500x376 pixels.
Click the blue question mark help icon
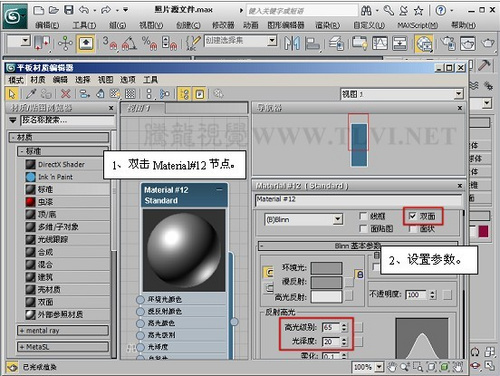pyautogui.click(x=440, y=11)
